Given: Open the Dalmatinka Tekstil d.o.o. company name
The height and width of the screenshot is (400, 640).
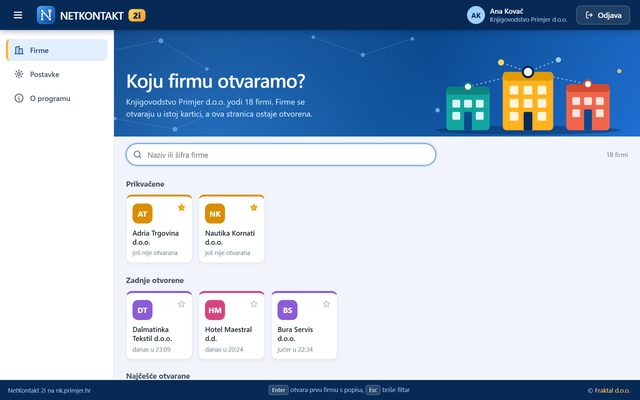Looking at the screenshot, I should coord(152,334).
